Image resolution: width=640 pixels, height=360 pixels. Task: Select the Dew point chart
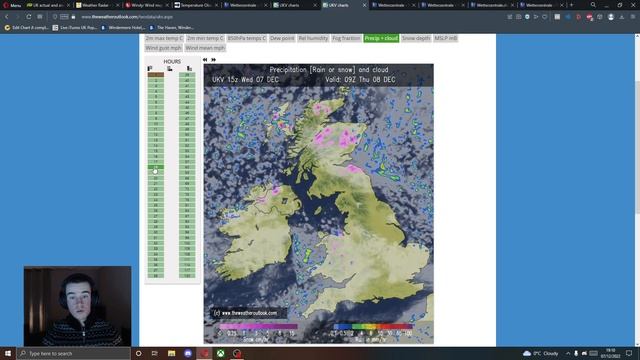tap(282, 38)
